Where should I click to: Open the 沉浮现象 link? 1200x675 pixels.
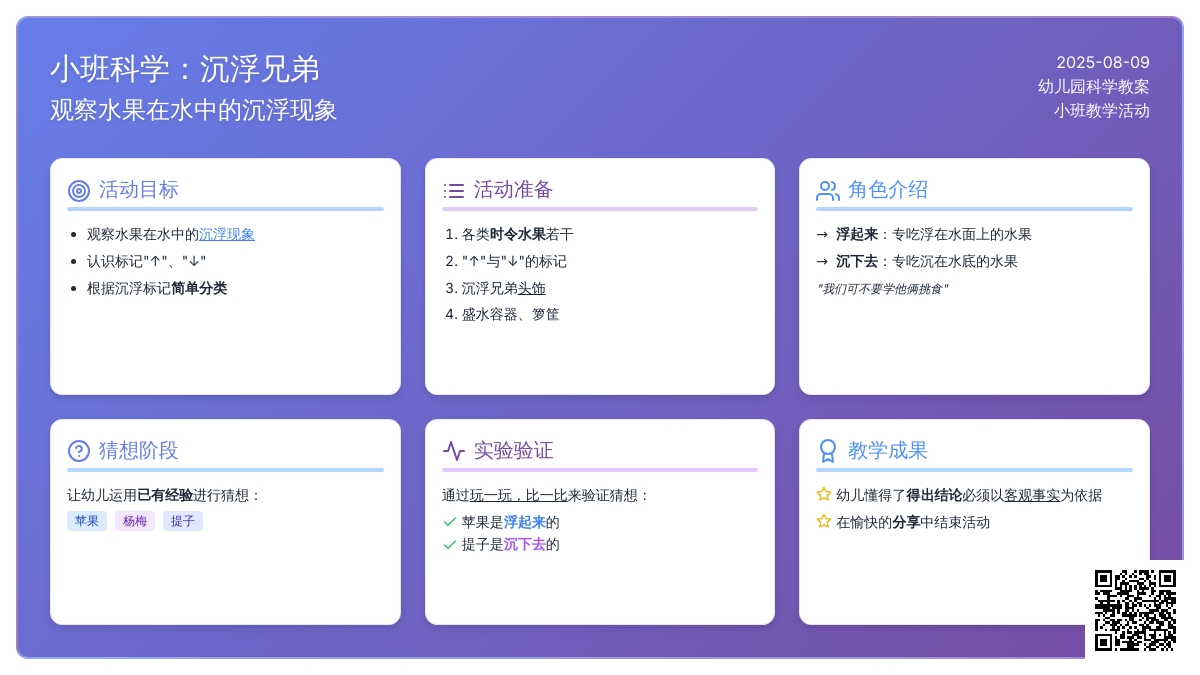[227, 234]
